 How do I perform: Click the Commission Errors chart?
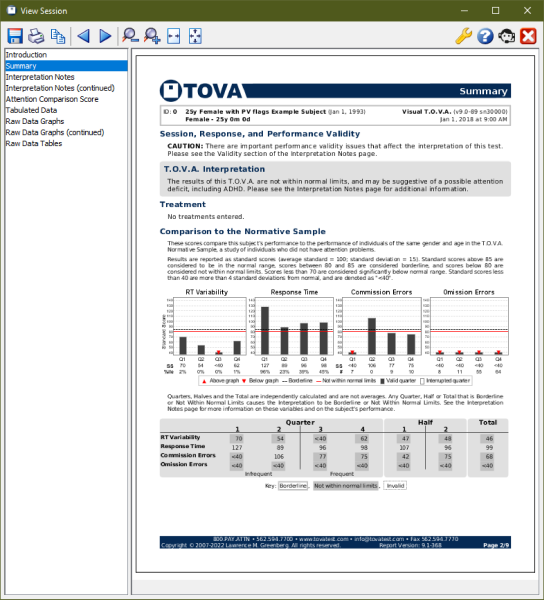[x=381, y=326]
